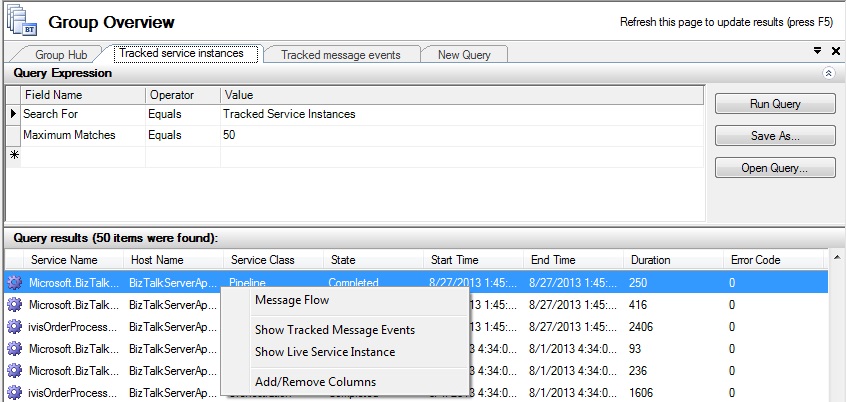Close the current tab with X icon
846x402 pixels.
point(836,51)
